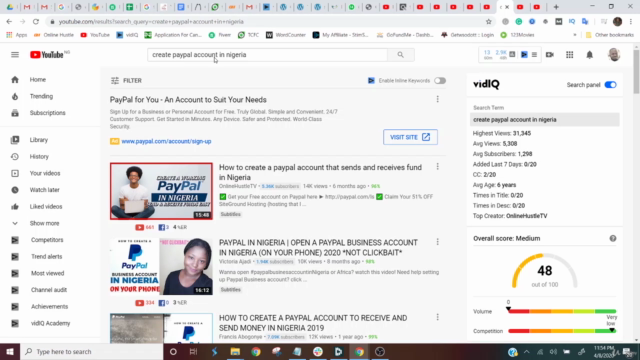Click the vidIQ Competition meter bar
This screenshot has height=360, width=640.
click(562, 331)
